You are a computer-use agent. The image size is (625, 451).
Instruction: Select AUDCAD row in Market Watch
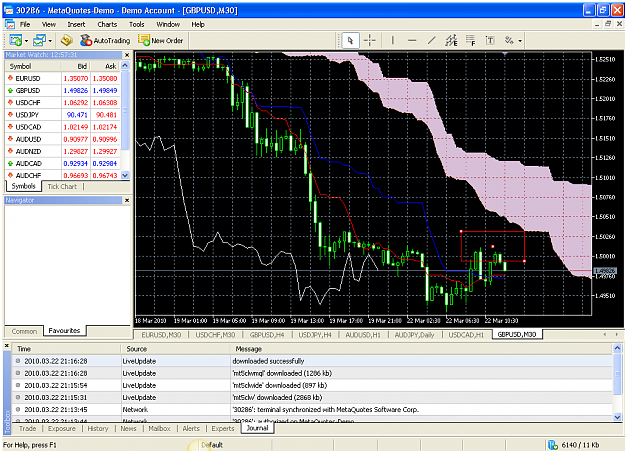pos(62,163)
